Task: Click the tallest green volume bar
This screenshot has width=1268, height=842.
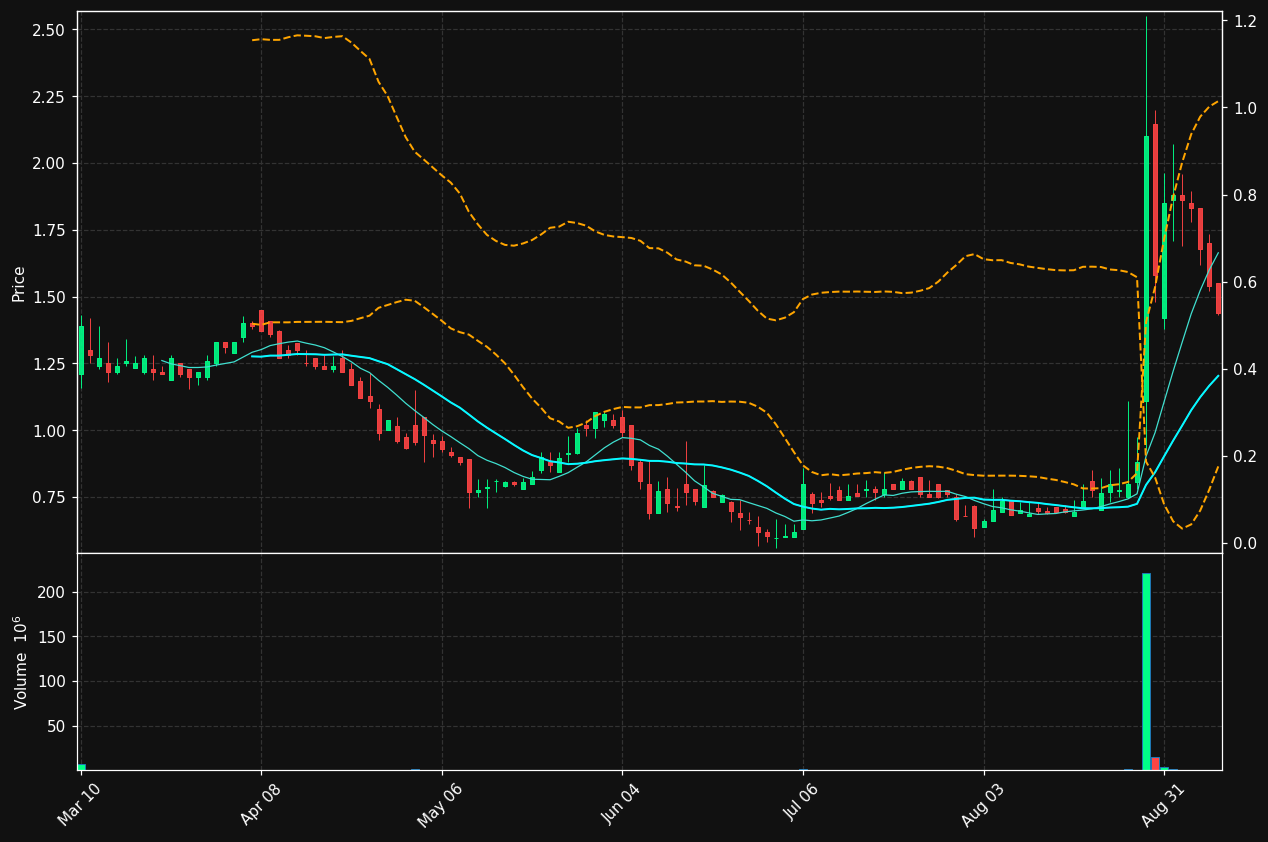Action: [1146, 671]
